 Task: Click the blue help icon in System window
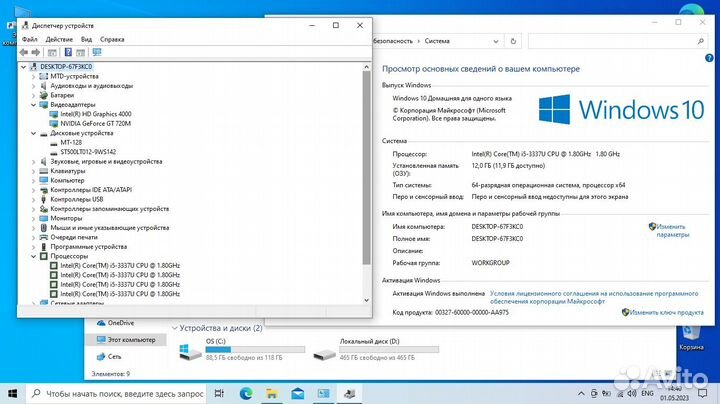[x=709, y=58]
